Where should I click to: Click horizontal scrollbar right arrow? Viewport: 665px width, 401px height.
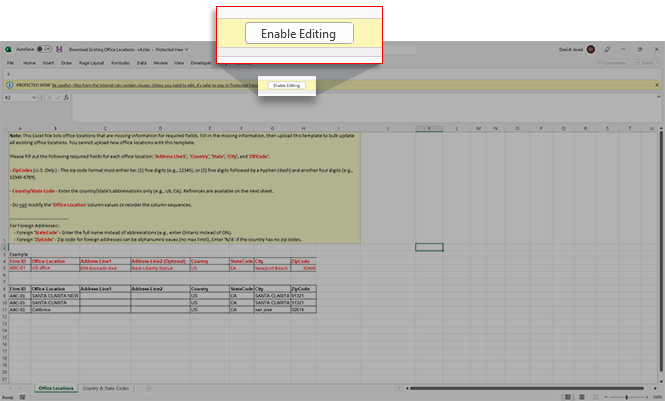pos(655,388)
